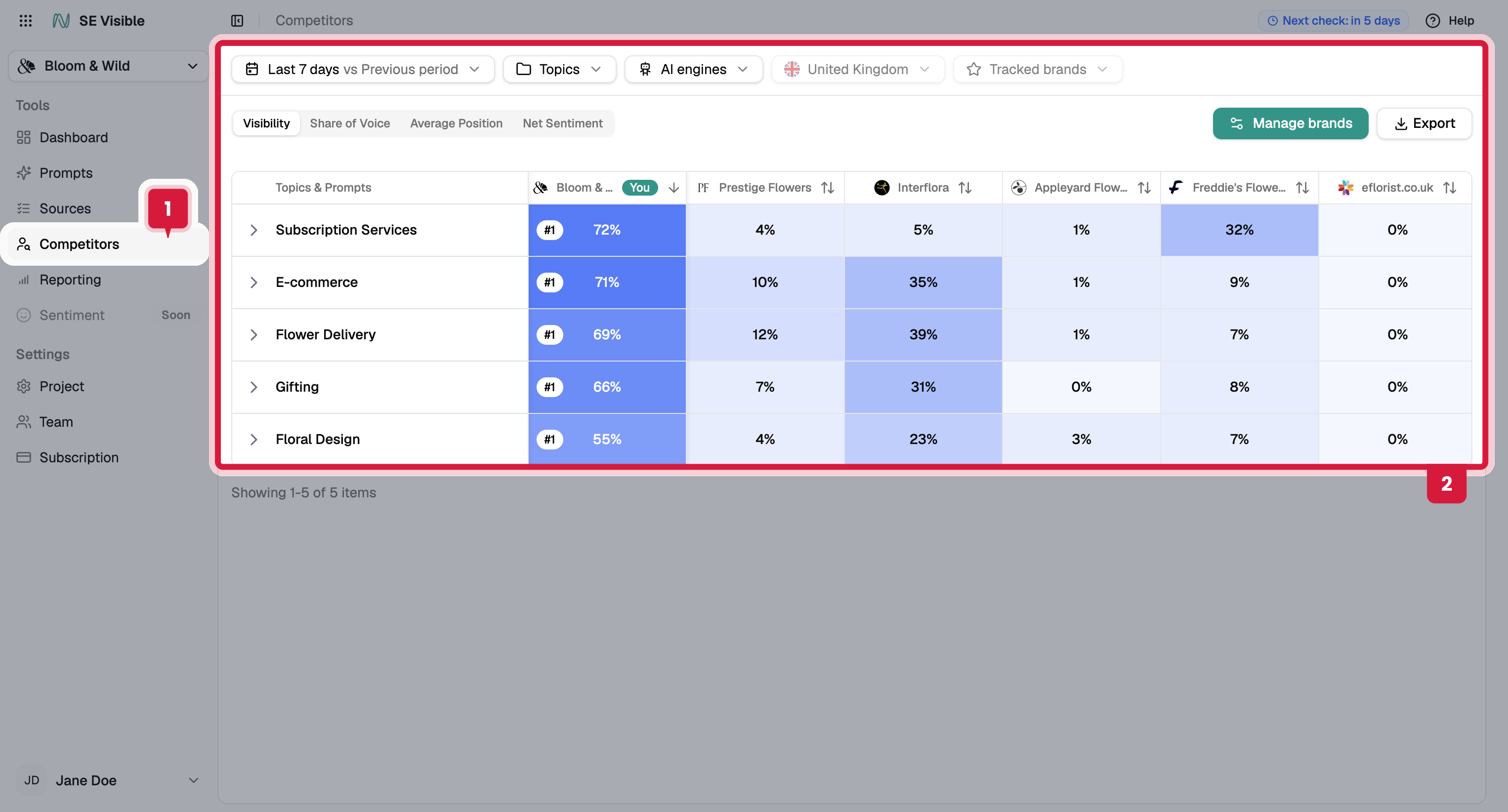Click the 72% Subscription Services cell
The height and width of the screenshot is (812, 1508).
coord(607,230)
